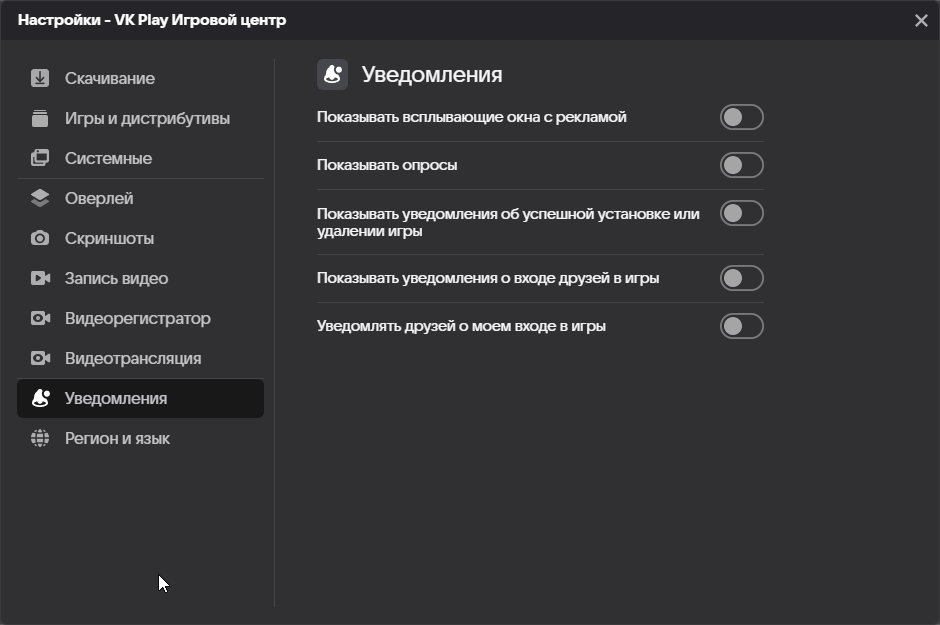
Task: Toggle notifications about game installation or removal
Action: [x=741, y=213]
